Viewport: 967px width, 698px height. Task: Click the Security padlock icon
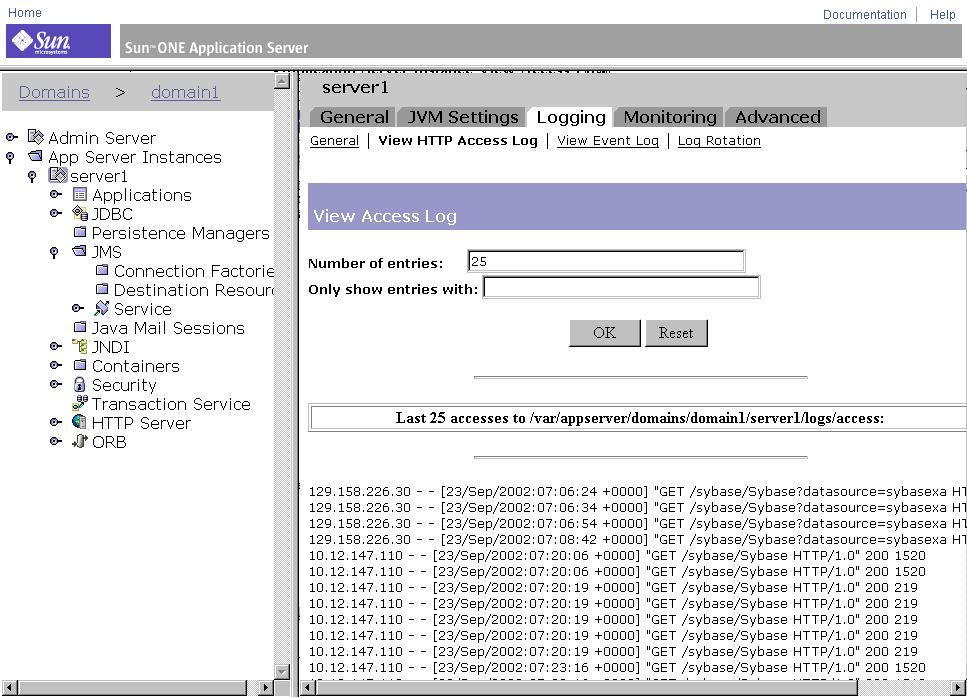pyautogui.click(x=80, y=384)
